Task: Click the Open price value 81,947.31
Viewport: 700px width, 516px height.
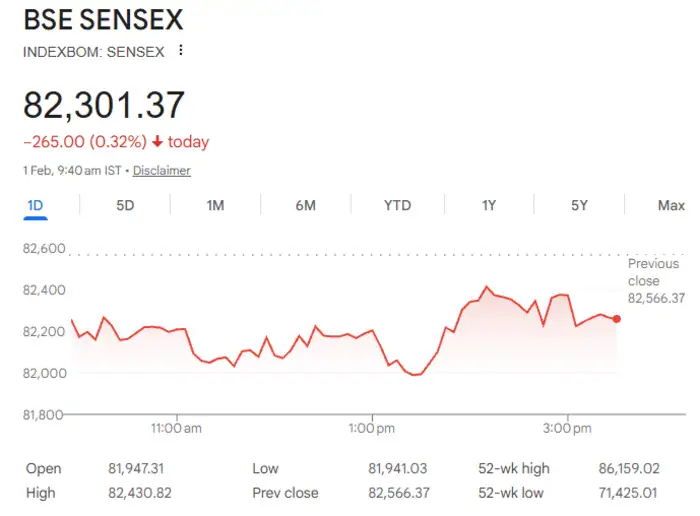Action: [137, 468]
